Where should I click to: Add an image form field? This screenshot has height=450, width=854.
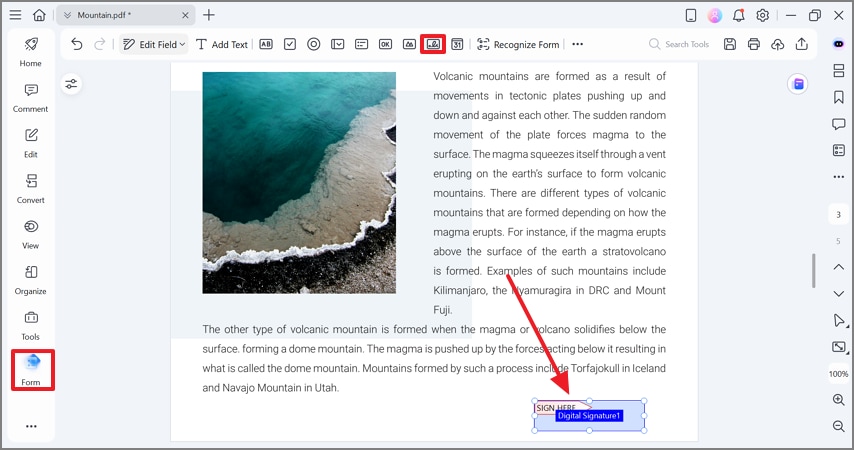410,44
